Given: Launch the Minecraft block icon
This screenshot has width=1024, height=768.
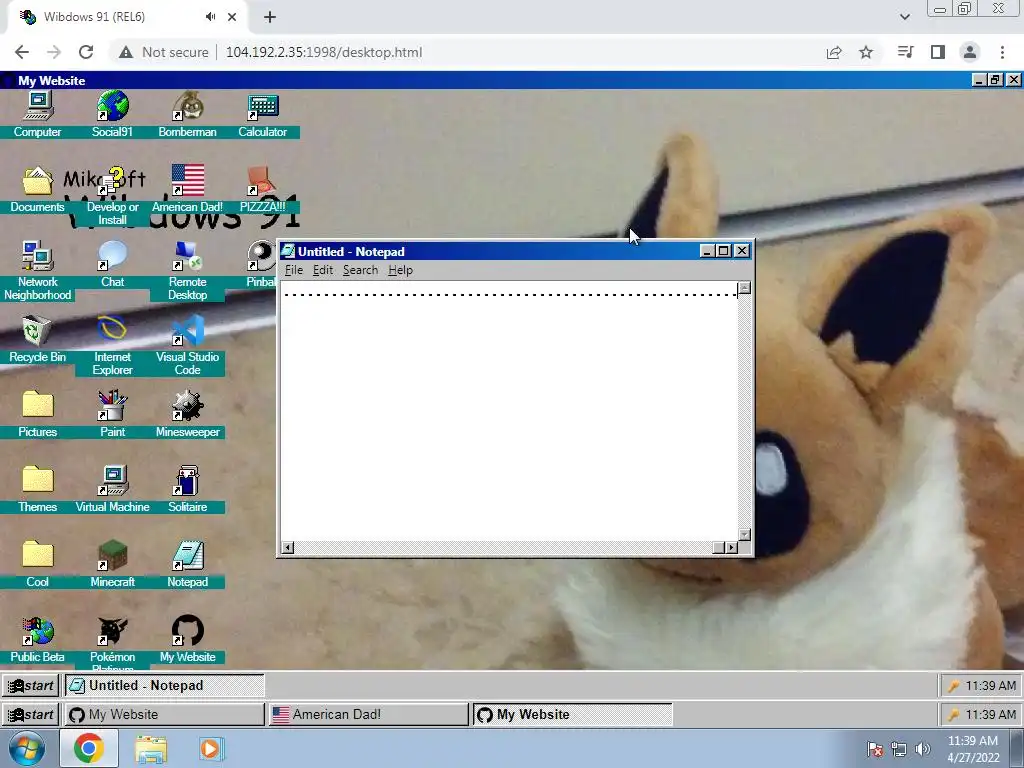Looking at the screenshot, I should click(112, 565).
